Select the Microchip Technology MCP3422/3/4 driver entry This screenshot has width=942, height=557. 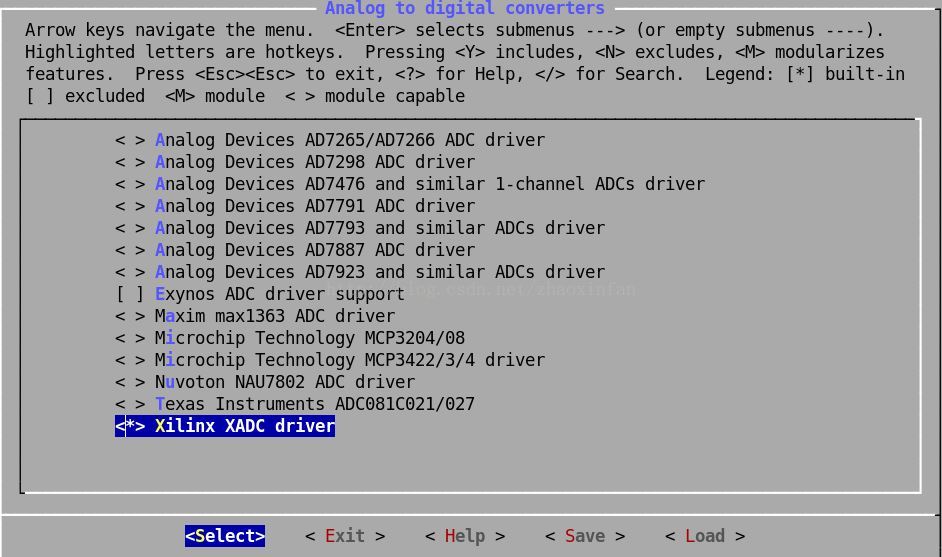click(x=350, y=360)
